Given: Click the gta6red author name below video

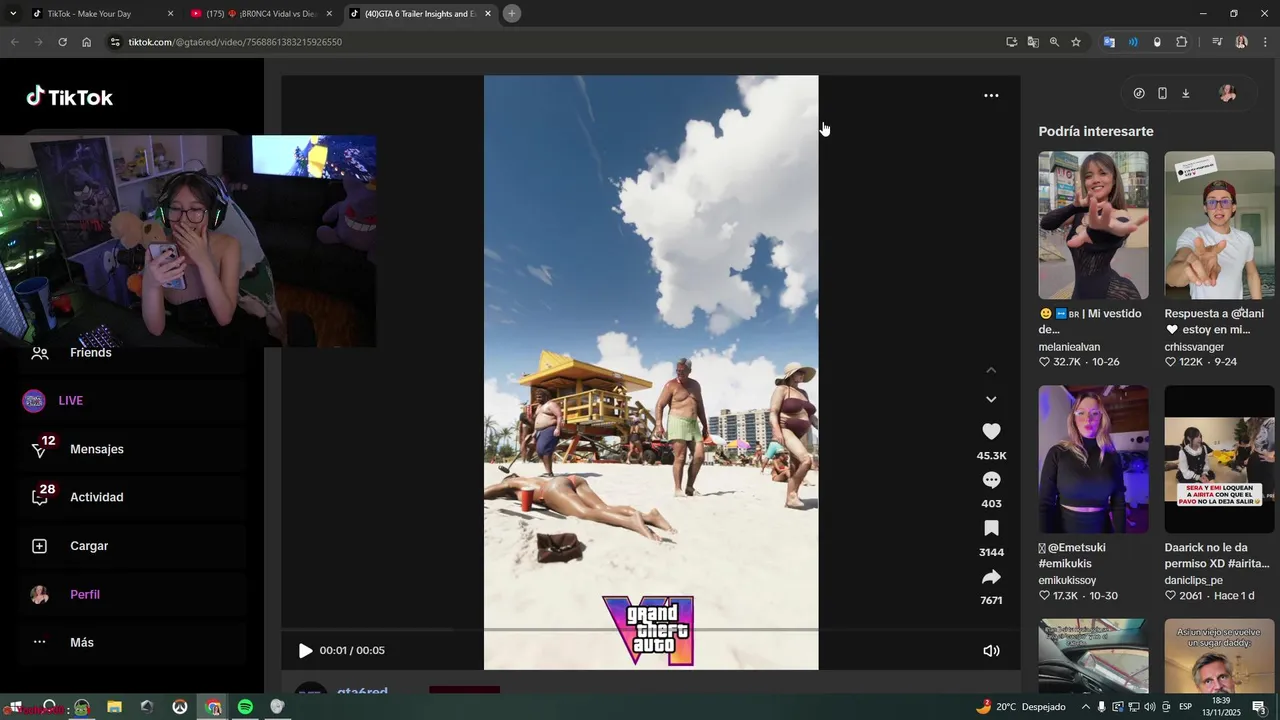Looking at the screenshot, I should 362,691.
